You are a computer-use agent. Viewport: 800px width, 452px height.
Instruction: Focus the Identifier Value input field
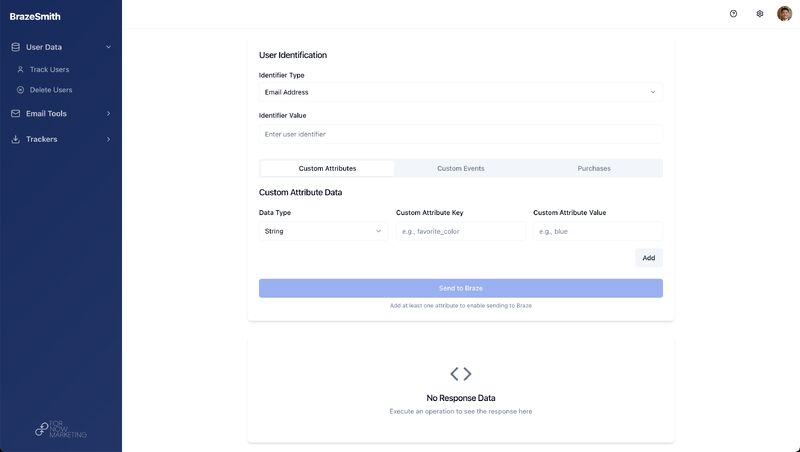pos(460,134)
